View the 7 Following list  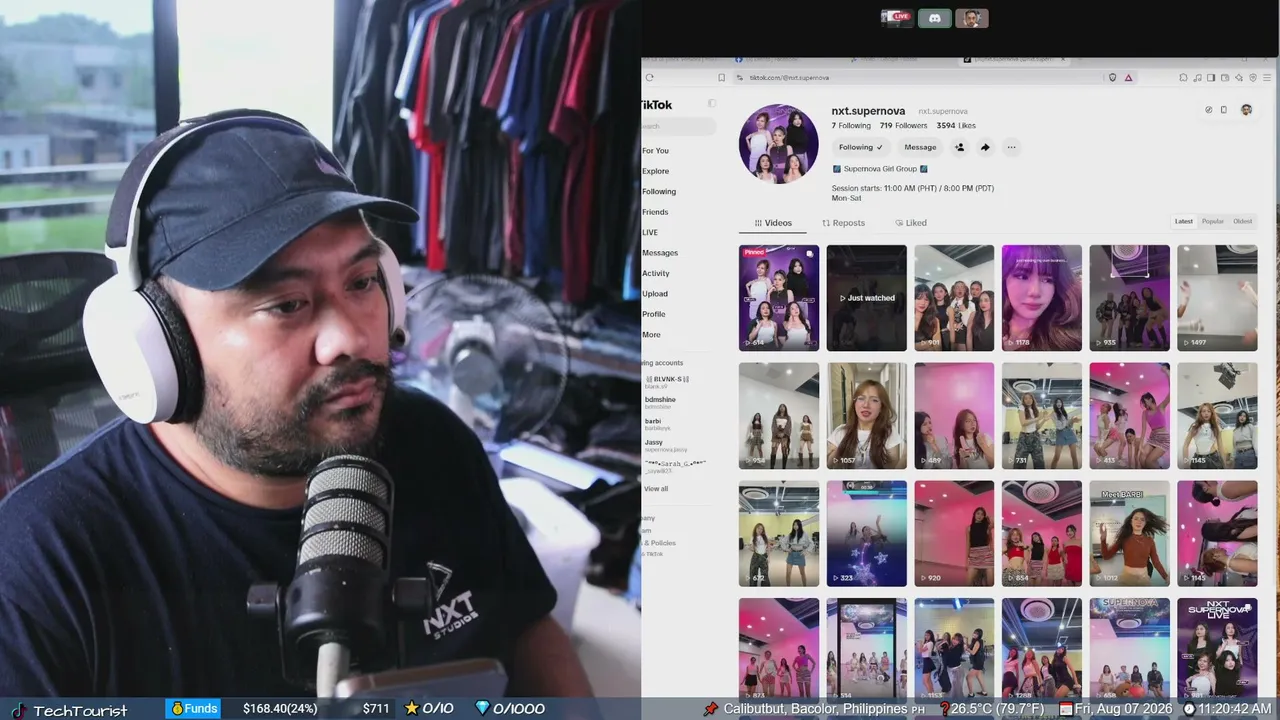pyautogui.click(x=851, y=126)
